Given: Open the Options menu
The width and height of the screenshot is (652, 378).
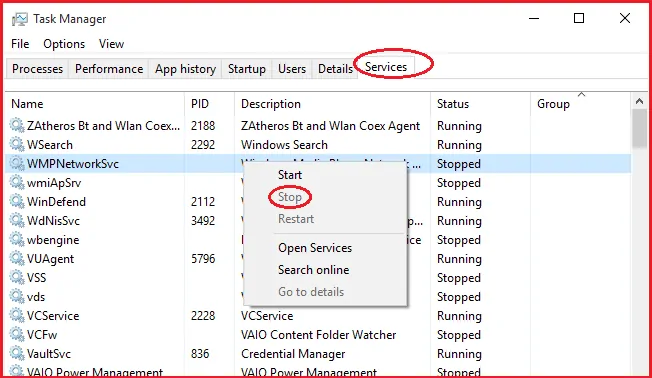Looking at the screenshot, I should coord(64,44).
